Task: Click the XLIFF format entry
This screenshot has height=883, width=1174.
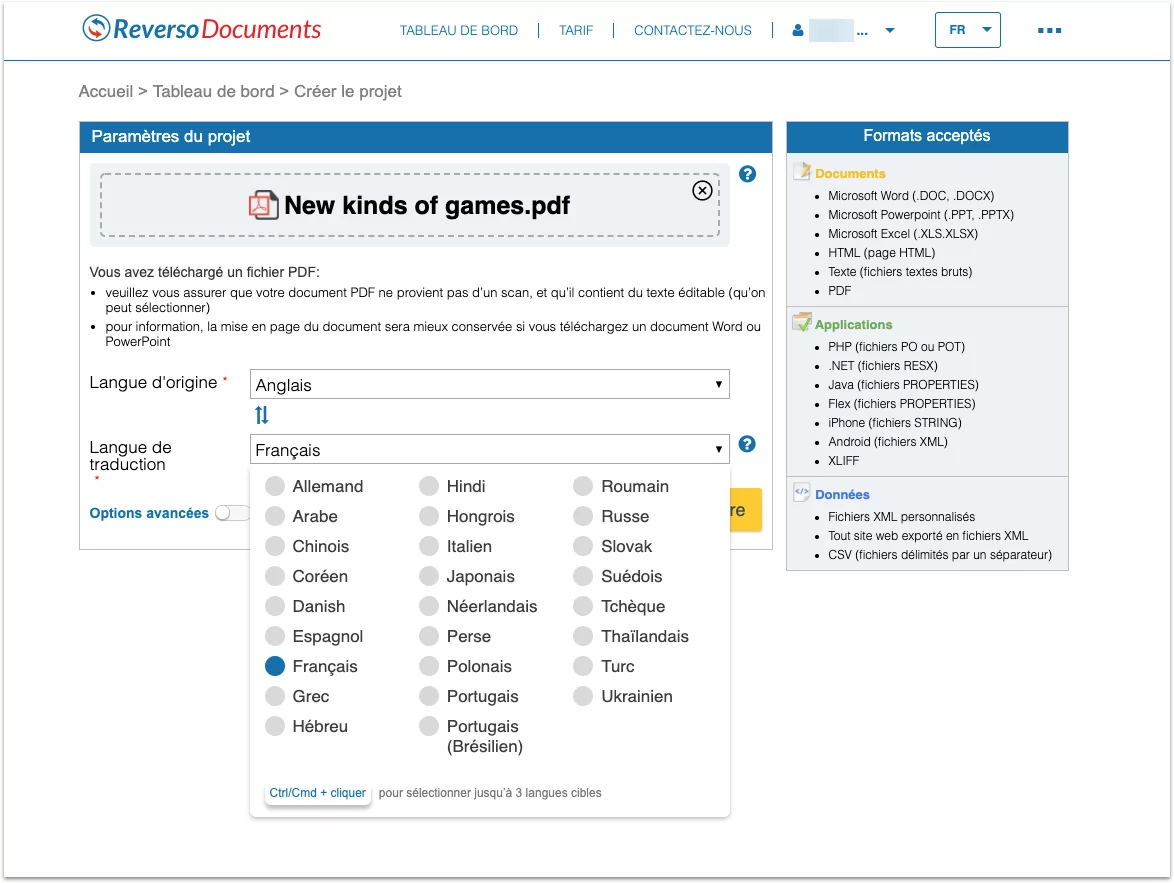Action: (844, 461)
